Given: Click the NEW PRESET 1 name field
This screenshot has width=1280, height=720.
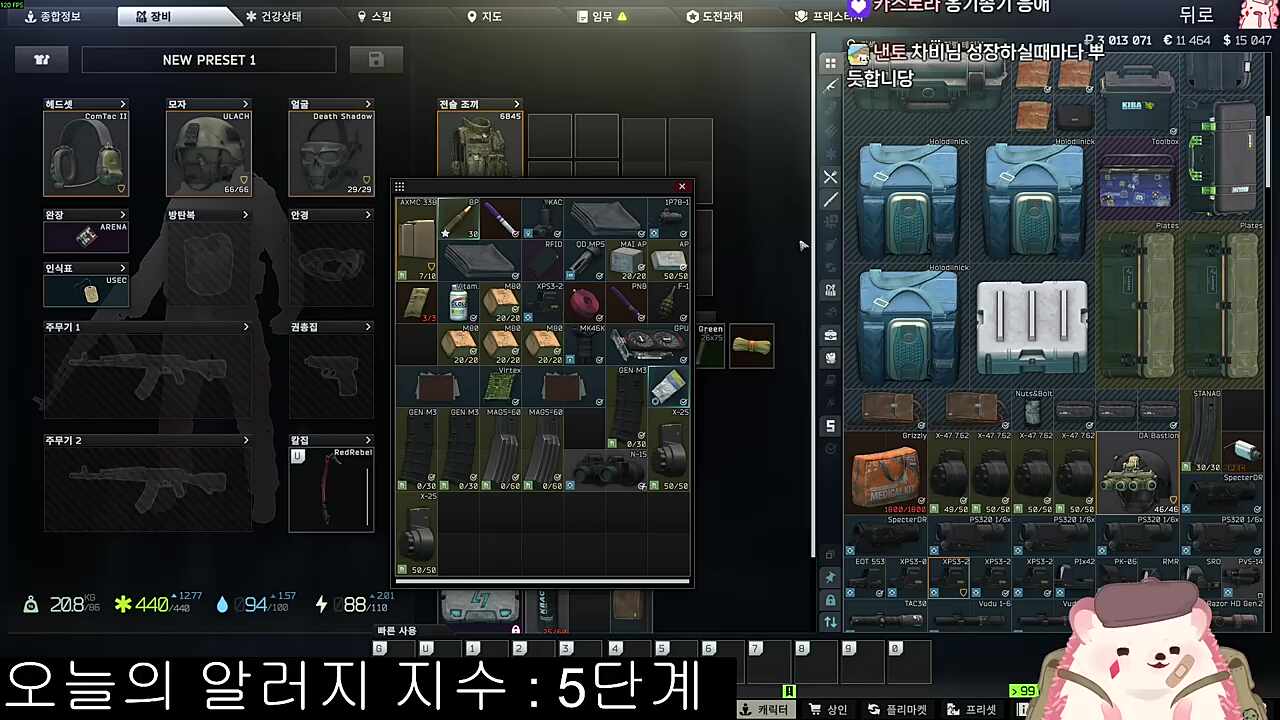Looking at the screenshot, I should pos(209,60).
